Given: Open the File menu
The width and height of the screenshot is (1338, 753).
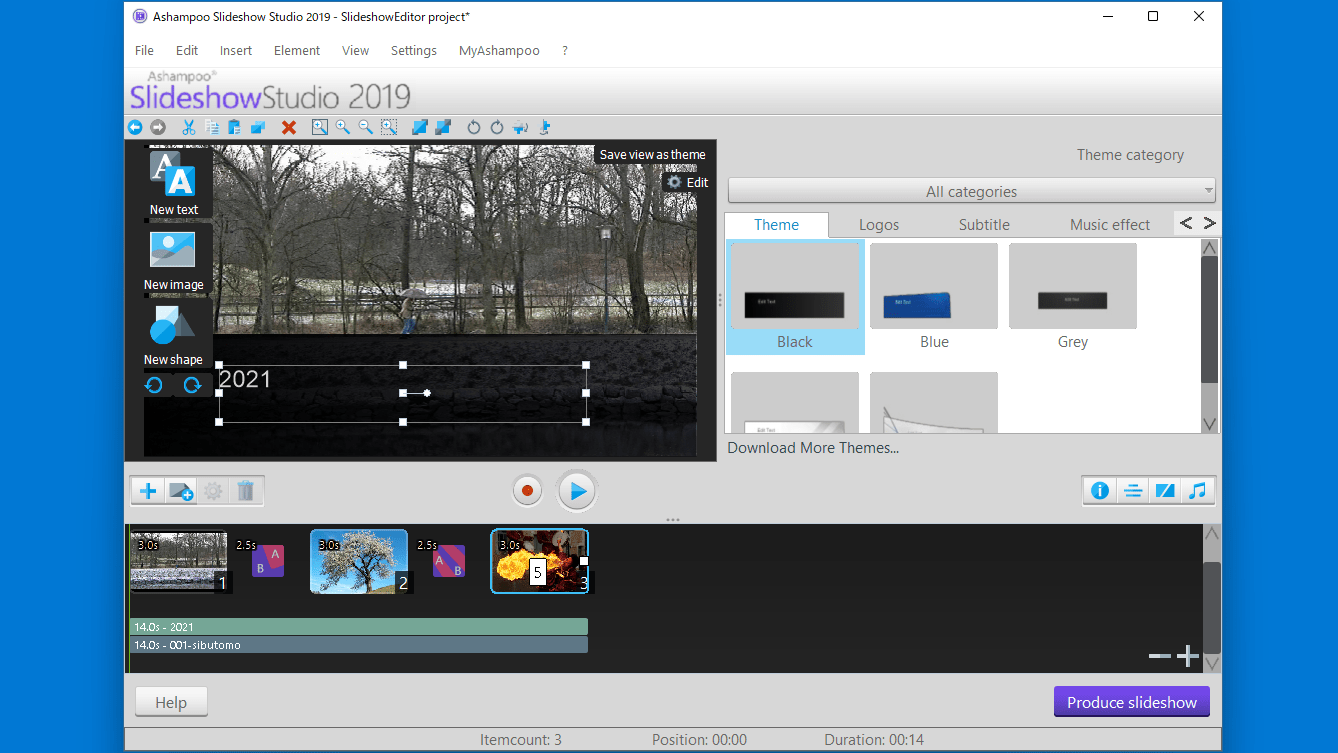Looking at the screenshot, I should 144,50.
